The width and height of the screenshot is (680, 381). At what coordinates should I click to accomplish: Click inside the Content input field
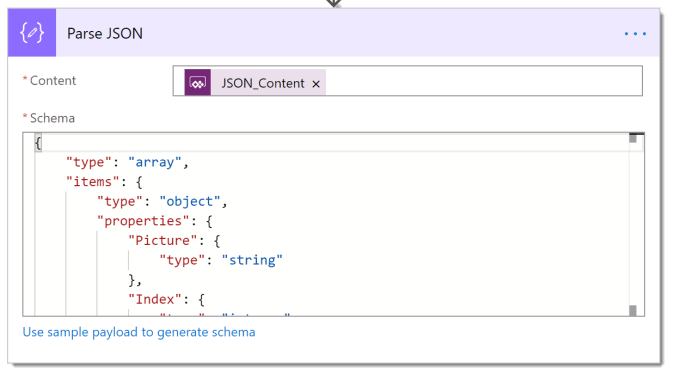tap(408, 81)
